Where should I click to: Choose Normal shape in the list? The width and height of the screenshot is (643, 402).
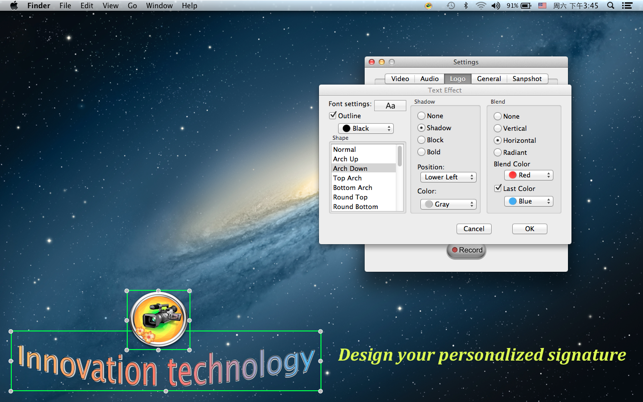(363, 149)
